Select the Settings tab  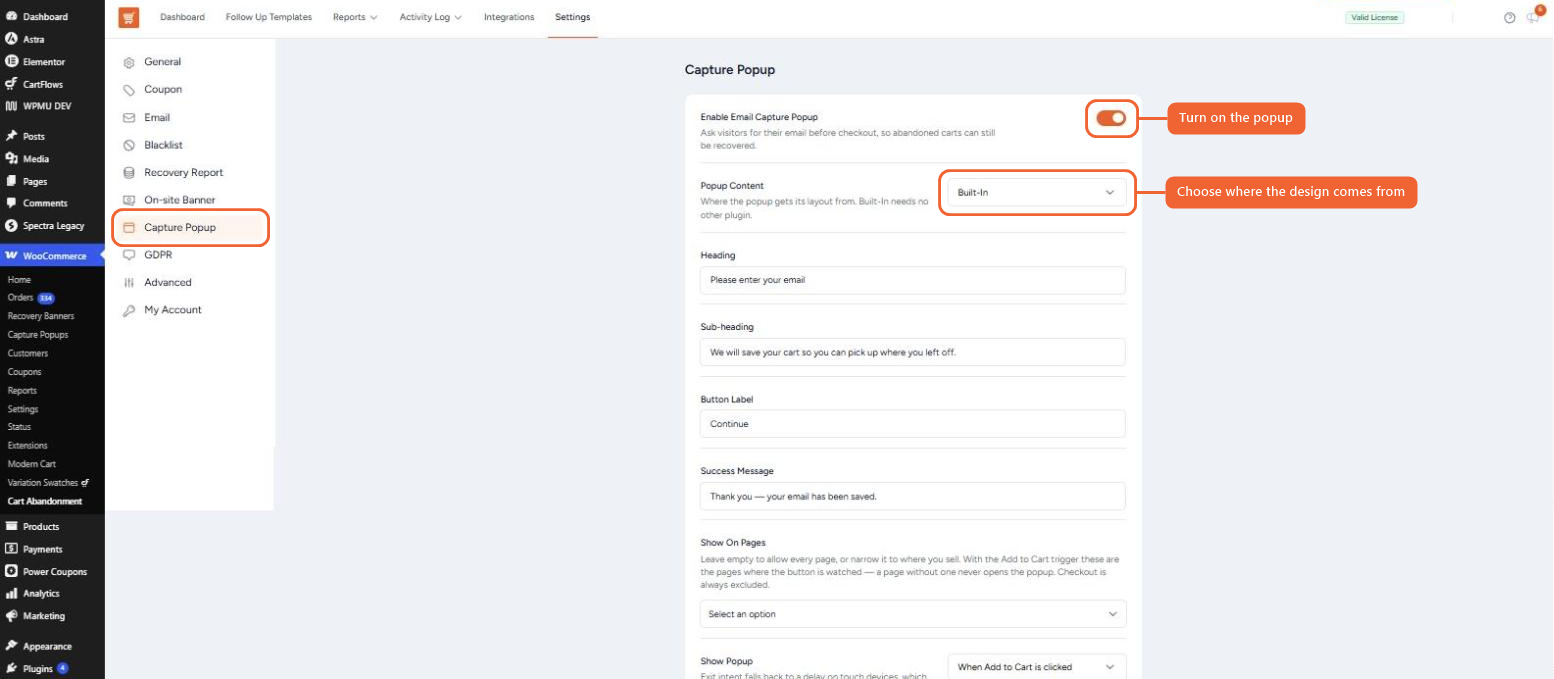pos(572,17)
